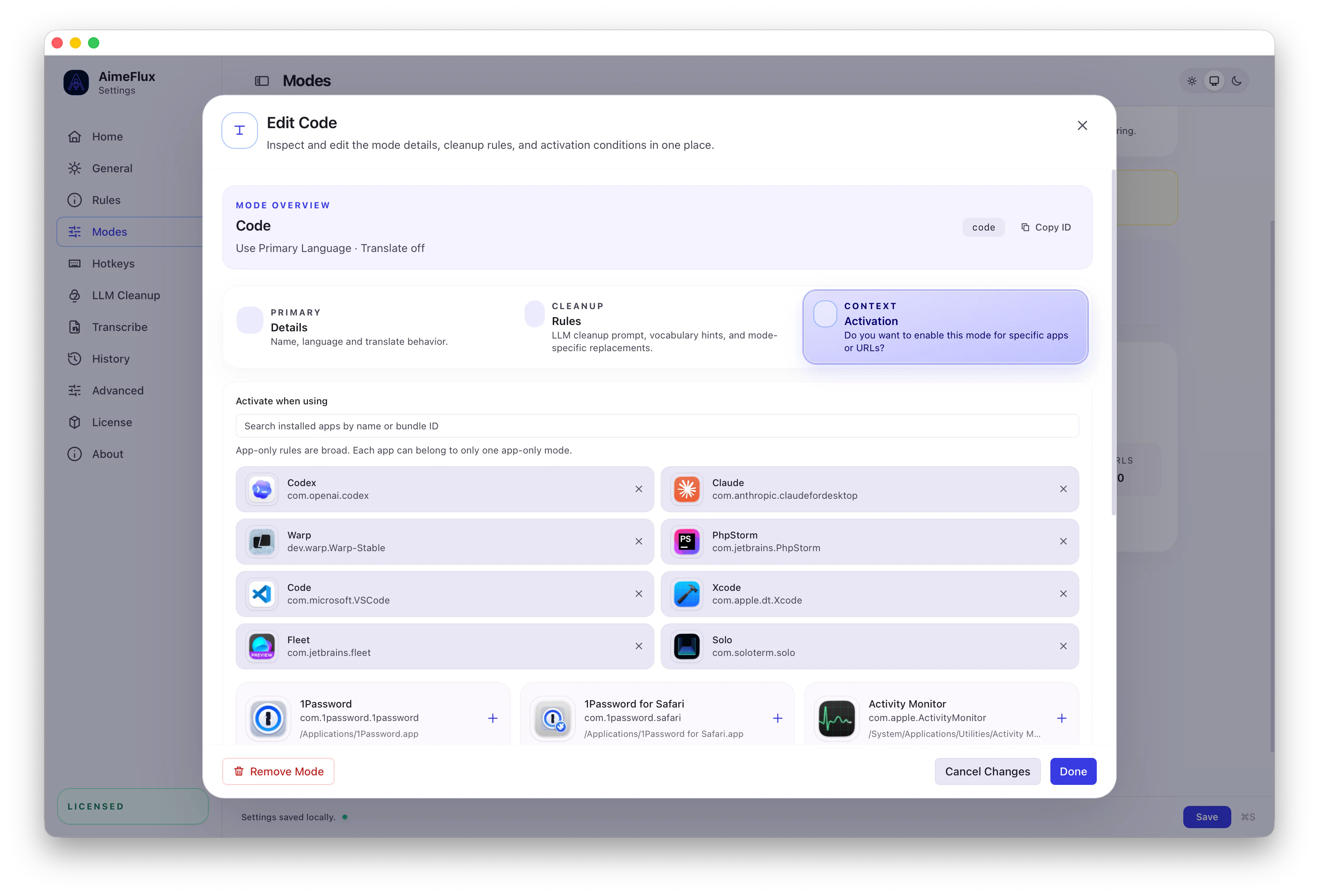1319x896 pixels.
Task: Copy the mode ID
Action: [x=1046, y=227]
